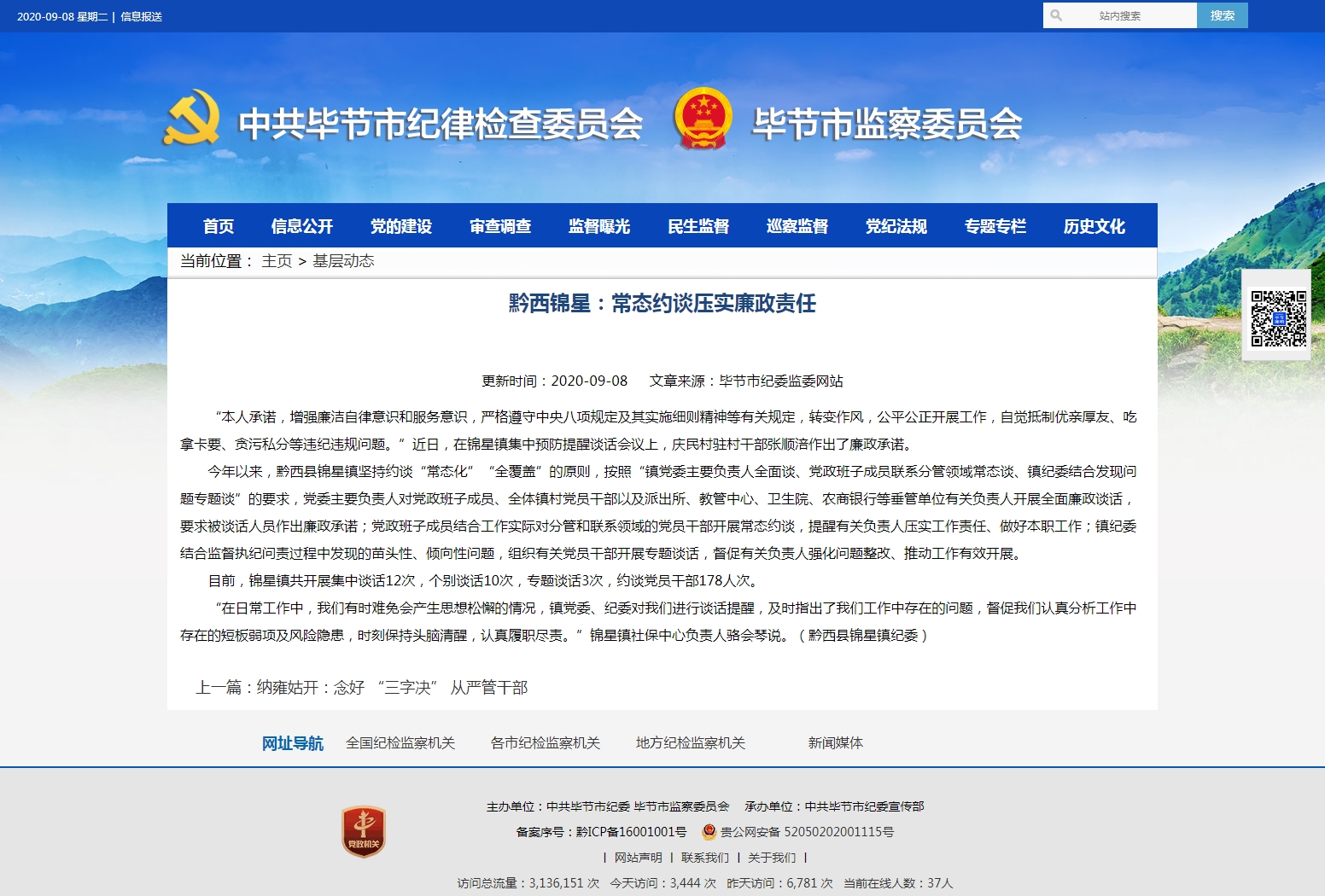Image resolution: width=1325 pixels, height=896 pixels.
Task: Click 主页 in the breadcrumb
Action: [x=277, y=261]
